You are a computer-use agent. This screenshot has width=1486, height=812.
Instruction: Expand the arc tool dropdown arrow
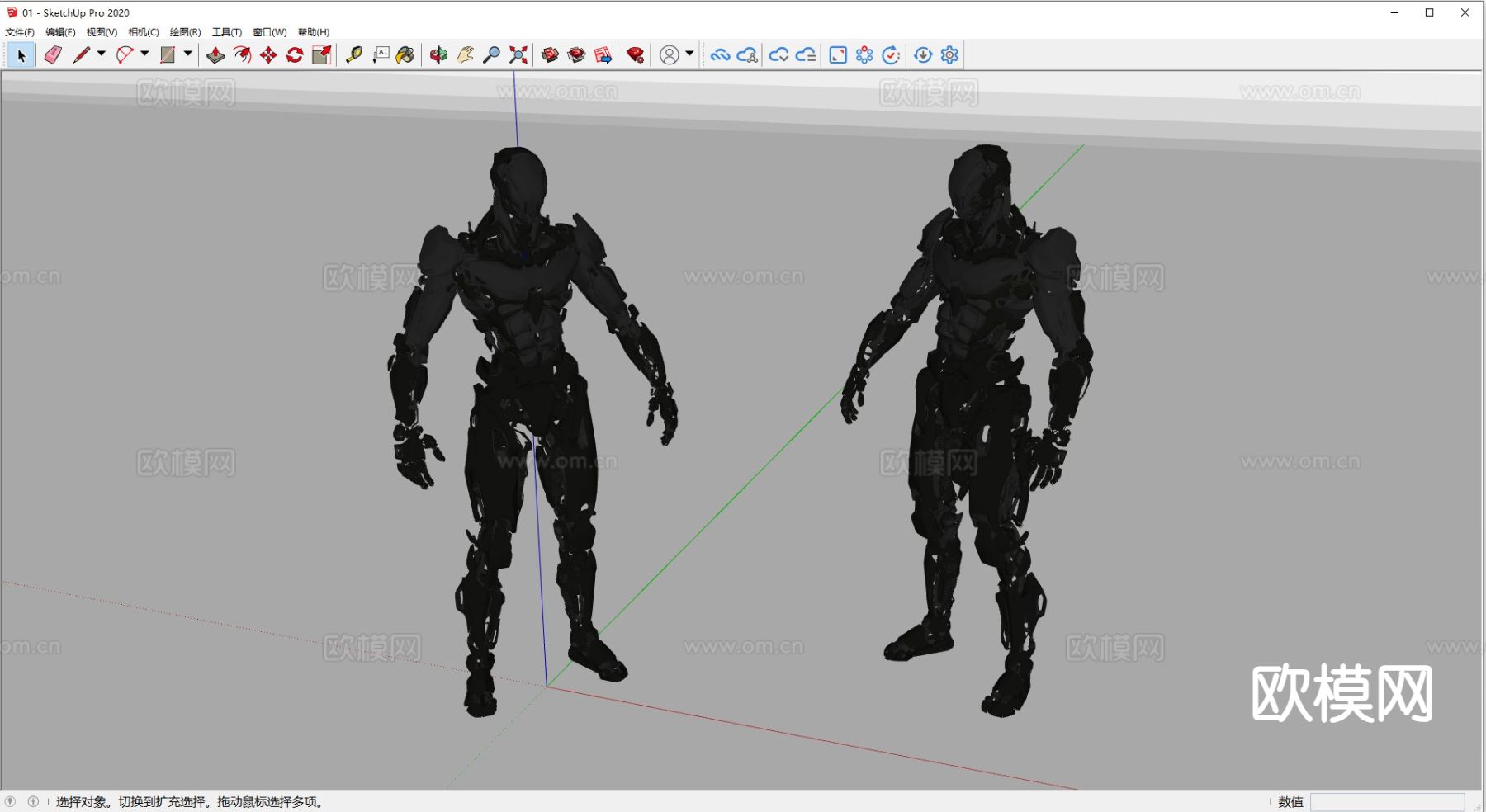tap(144, 54)
